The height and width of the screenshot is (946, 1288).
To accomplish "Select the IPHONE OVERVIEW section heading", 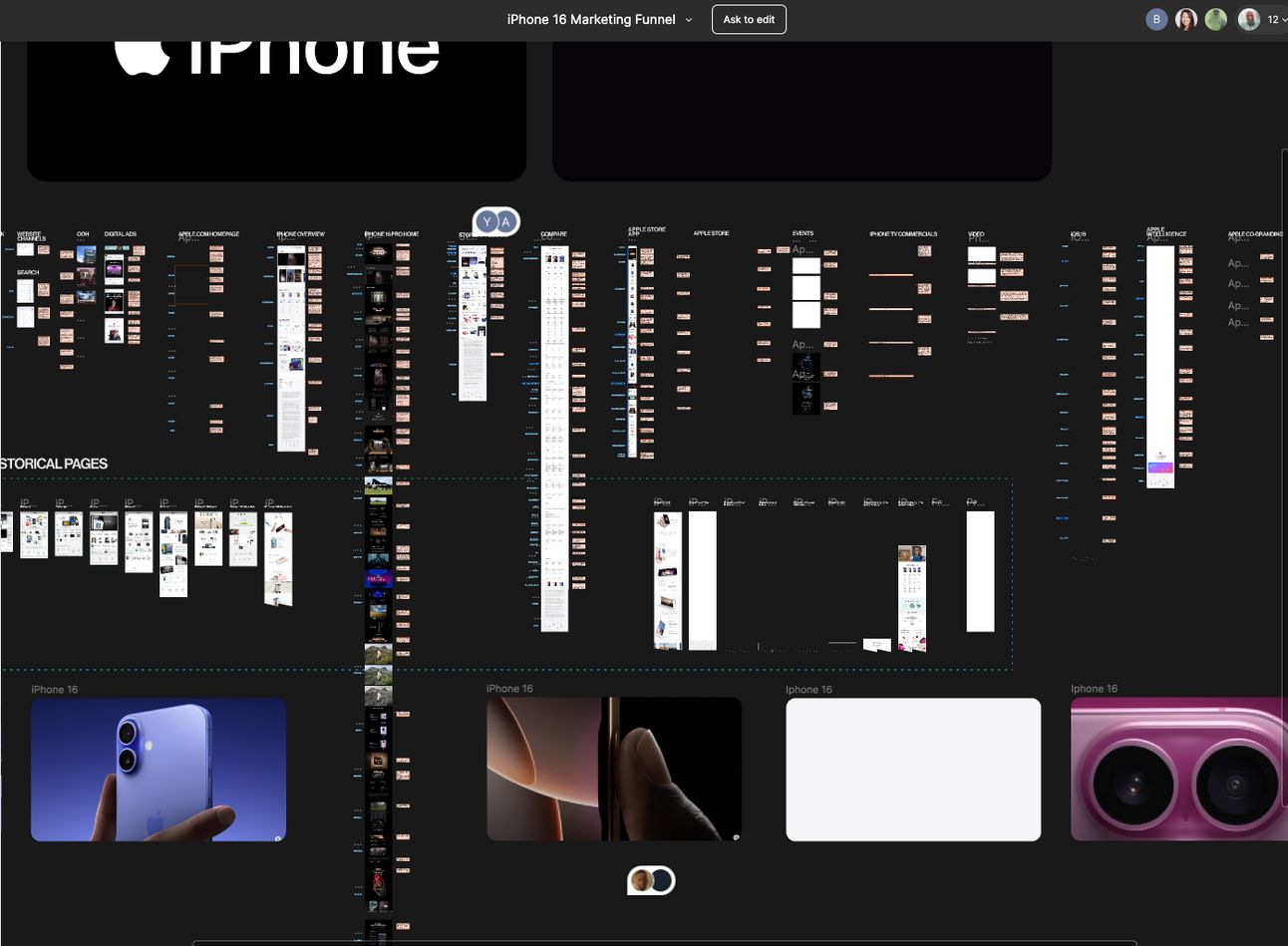I will pyautogui.click(x=301, y=234).
